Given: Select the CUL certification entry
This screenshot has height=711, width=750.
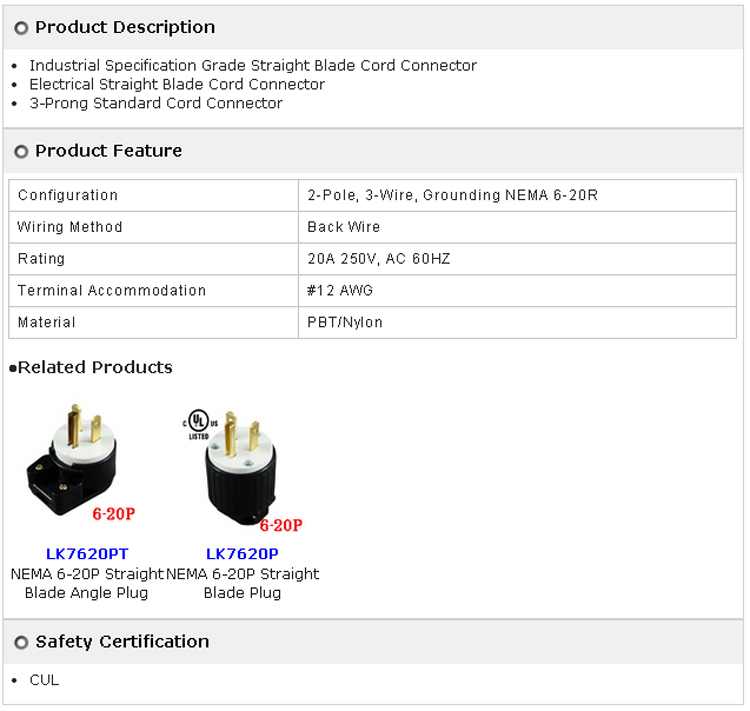Looking at the screenshot, I should point(44,680).
